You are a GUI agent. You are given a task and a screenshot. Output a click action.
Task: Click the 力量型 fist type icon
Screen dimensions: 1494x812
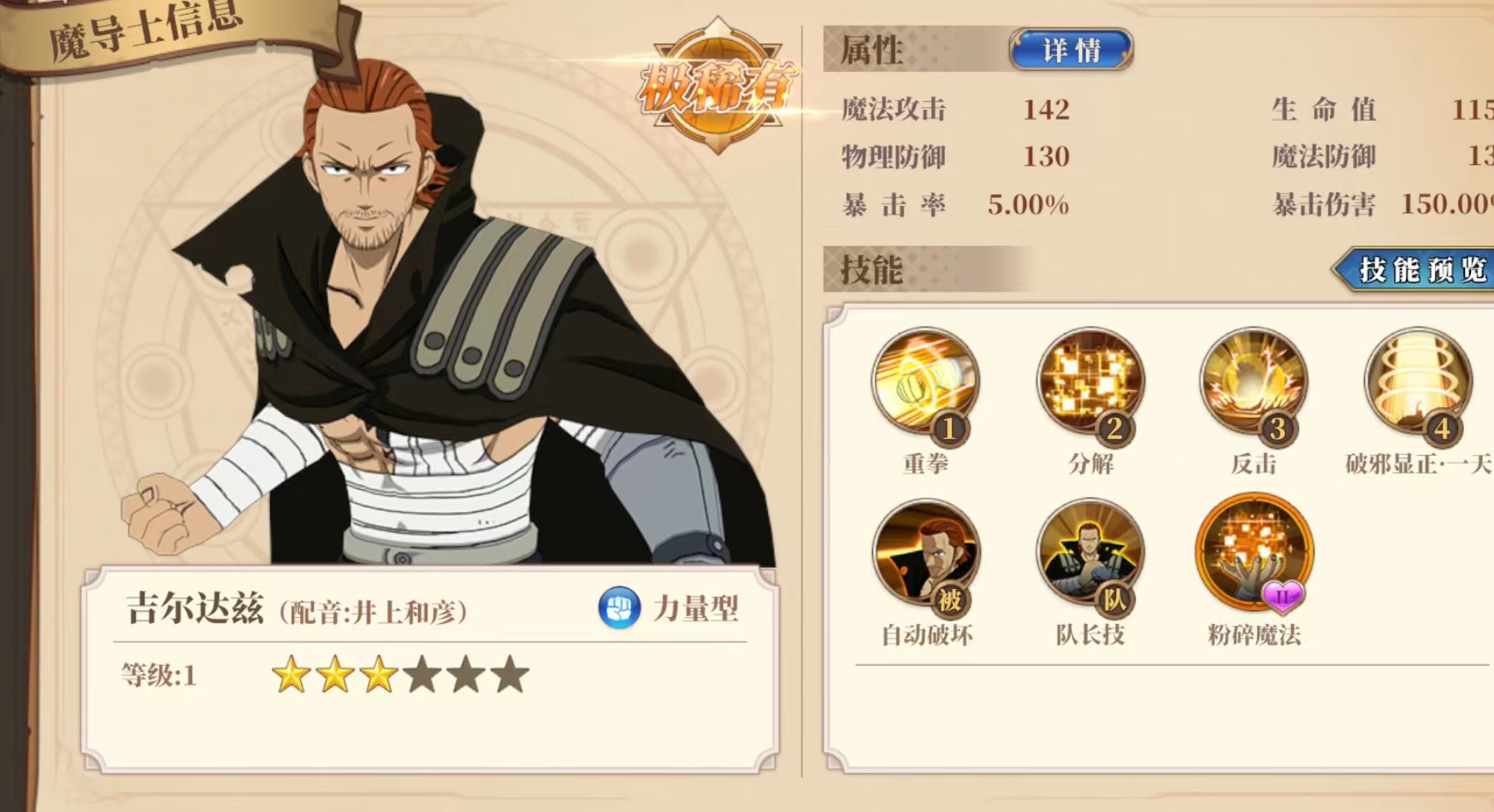click(x=618, y=609)
